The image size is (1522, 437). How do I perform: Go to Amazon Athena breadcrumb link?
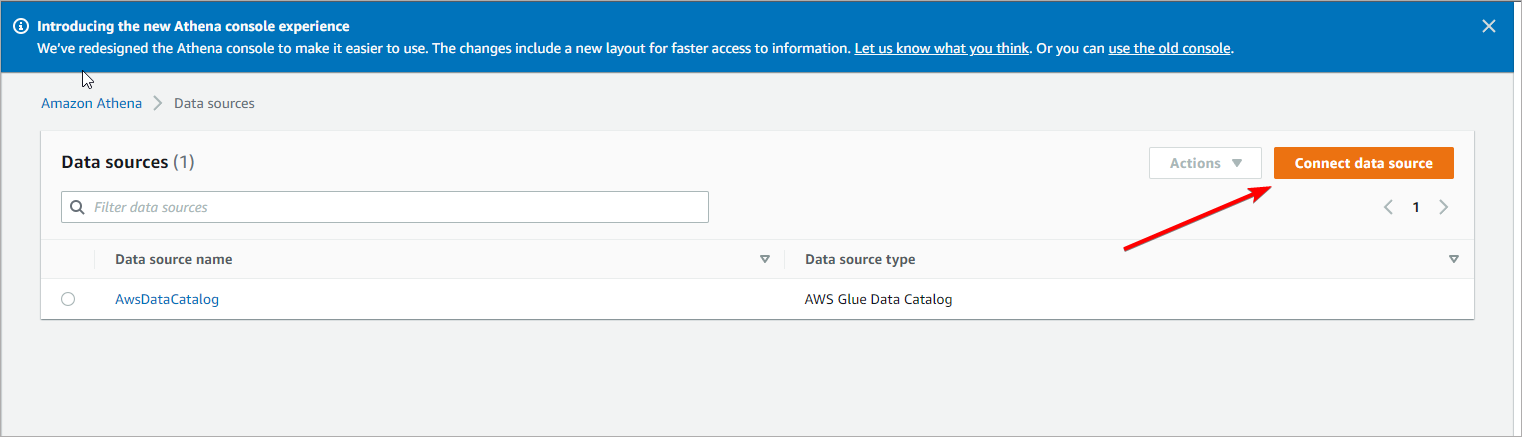[x=91, y=103]
